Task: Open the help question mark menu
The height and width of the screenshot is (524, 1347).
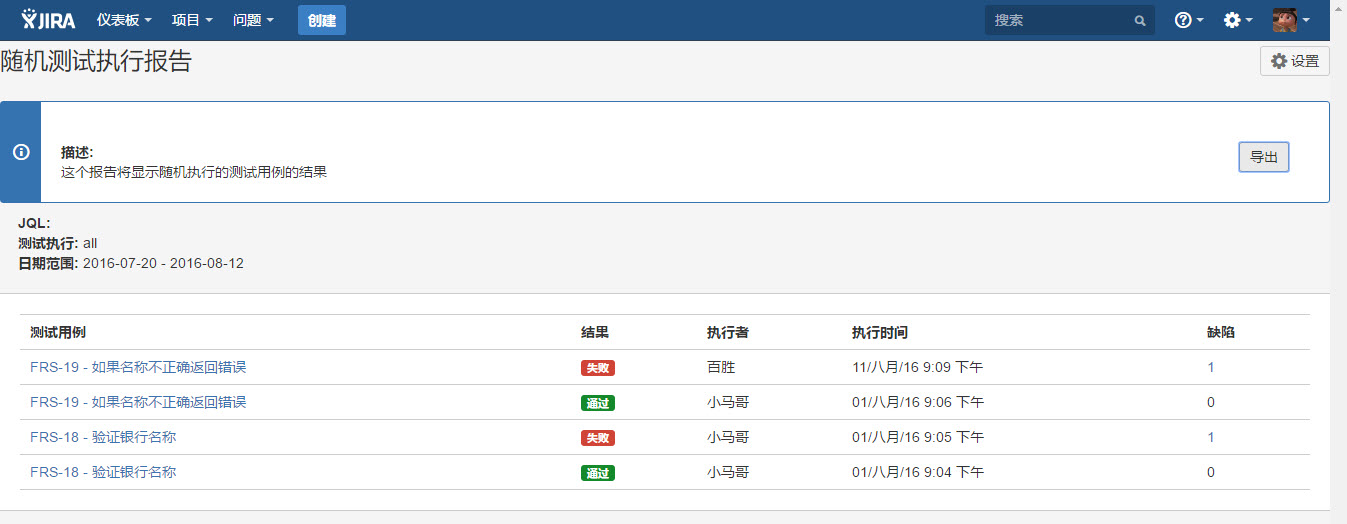Action: (x=1188, y=20)
